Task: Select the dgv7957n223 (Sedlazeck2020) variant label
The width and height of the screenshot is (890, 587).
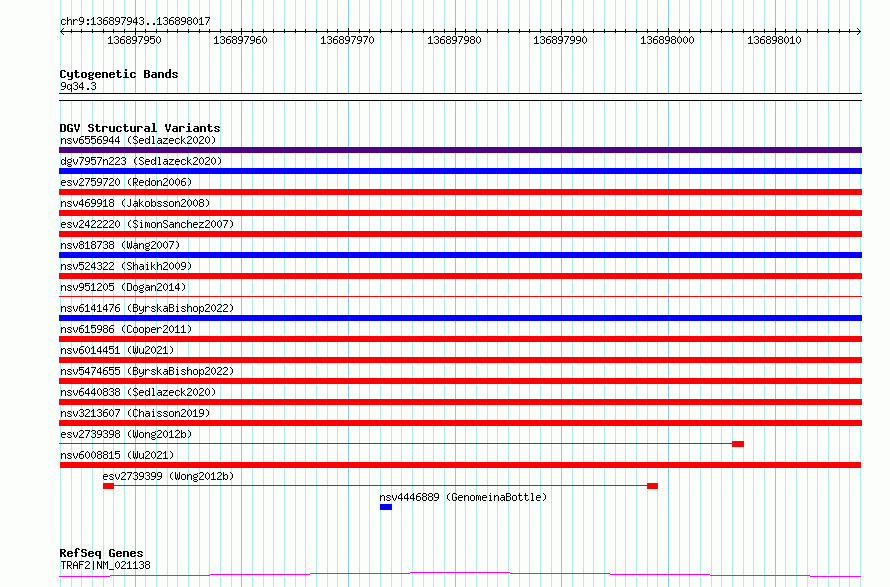Action: tap(141, 161)
